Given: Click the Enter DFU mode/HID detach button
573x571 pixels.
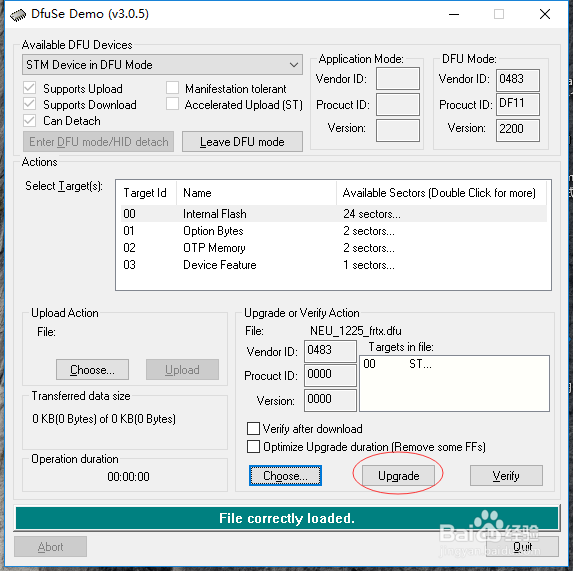Looking at the screenshot, I should coord(98,141).
